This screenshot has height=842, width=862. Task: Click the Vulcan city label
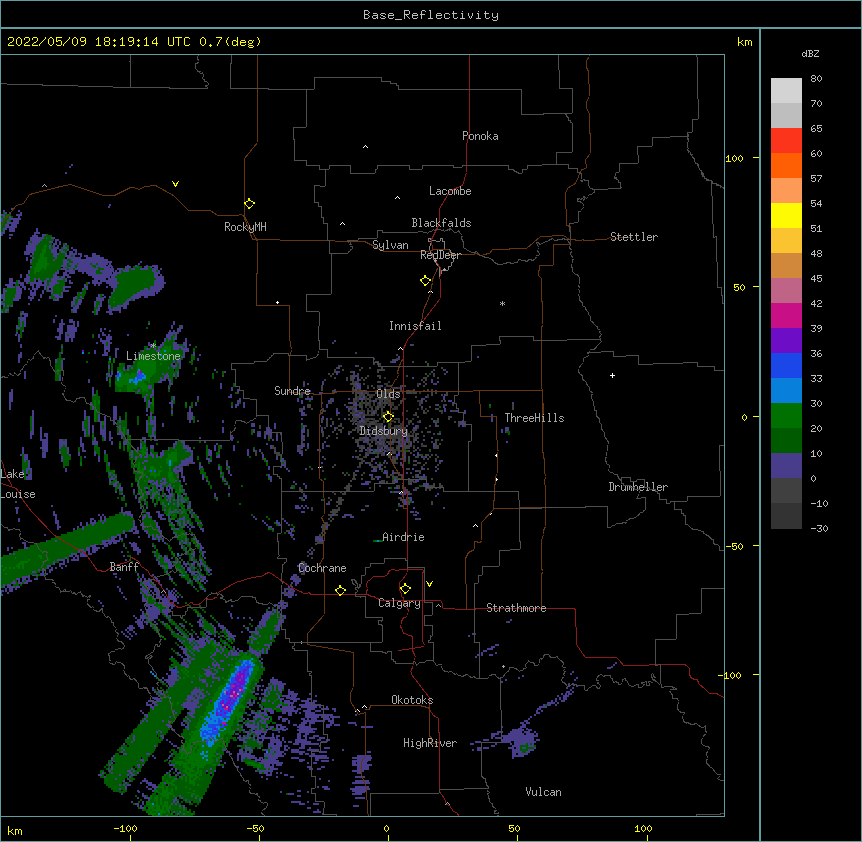543,792
